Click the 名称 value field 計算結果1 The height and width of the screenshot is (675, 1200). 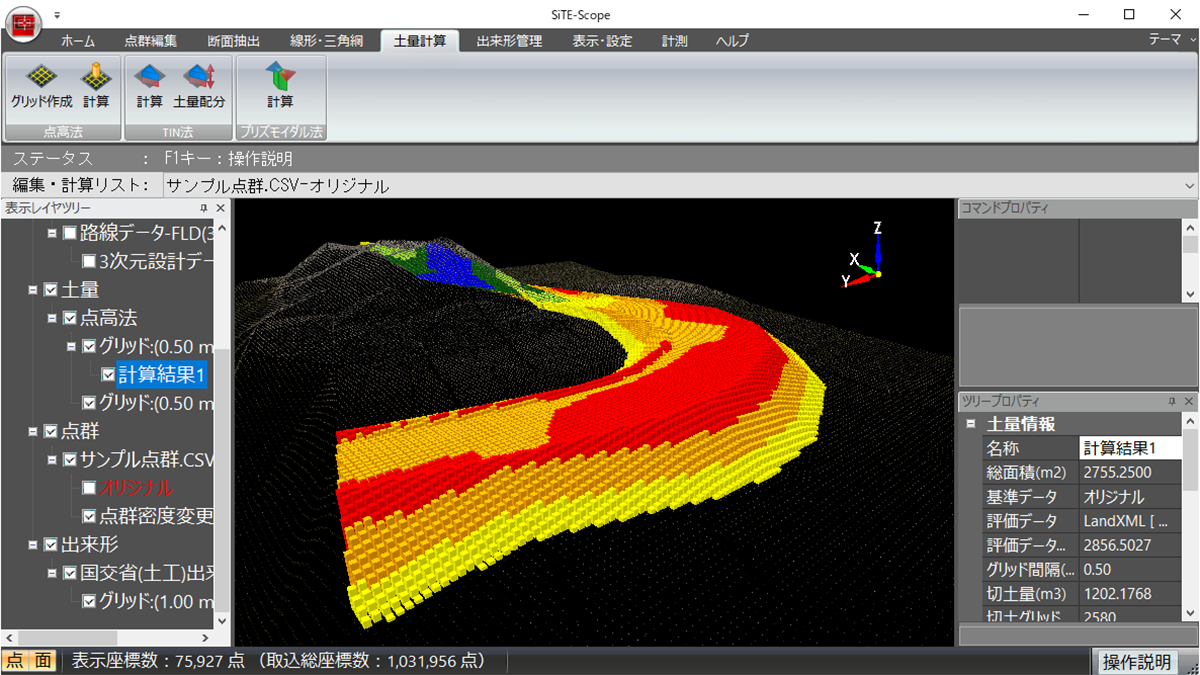coord(1130,448)
